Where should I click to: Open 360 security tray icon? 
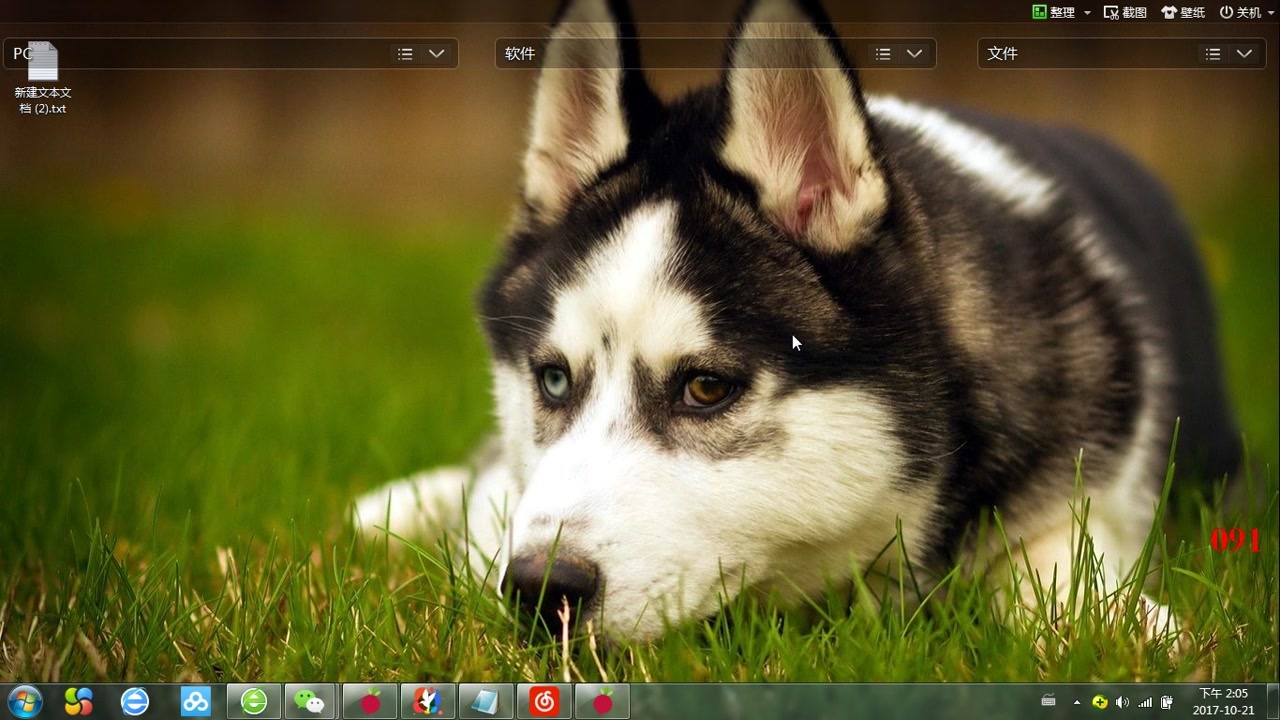point(1100,702)
